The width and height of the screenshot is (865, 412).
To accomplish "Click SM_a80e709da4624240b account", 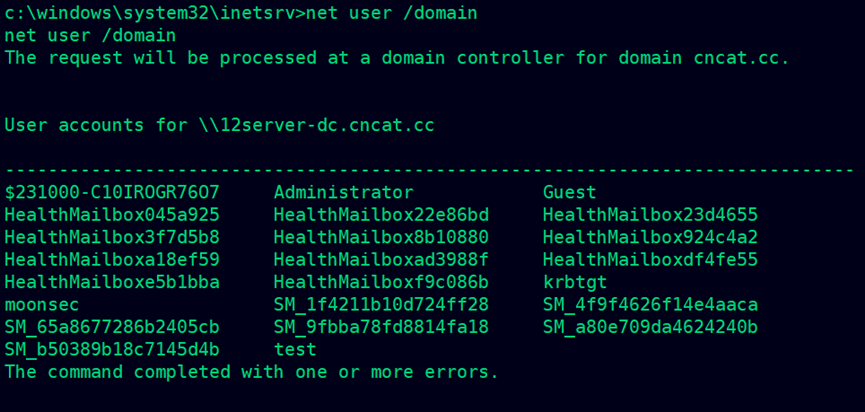I will pyautogui.click(x=650, y=327).
